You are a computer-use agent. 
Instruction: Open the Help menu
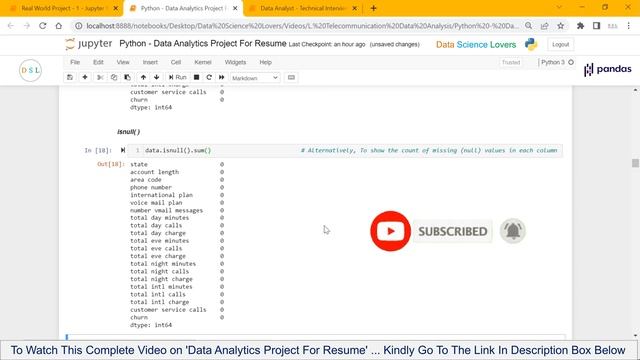tap(266, 62)
